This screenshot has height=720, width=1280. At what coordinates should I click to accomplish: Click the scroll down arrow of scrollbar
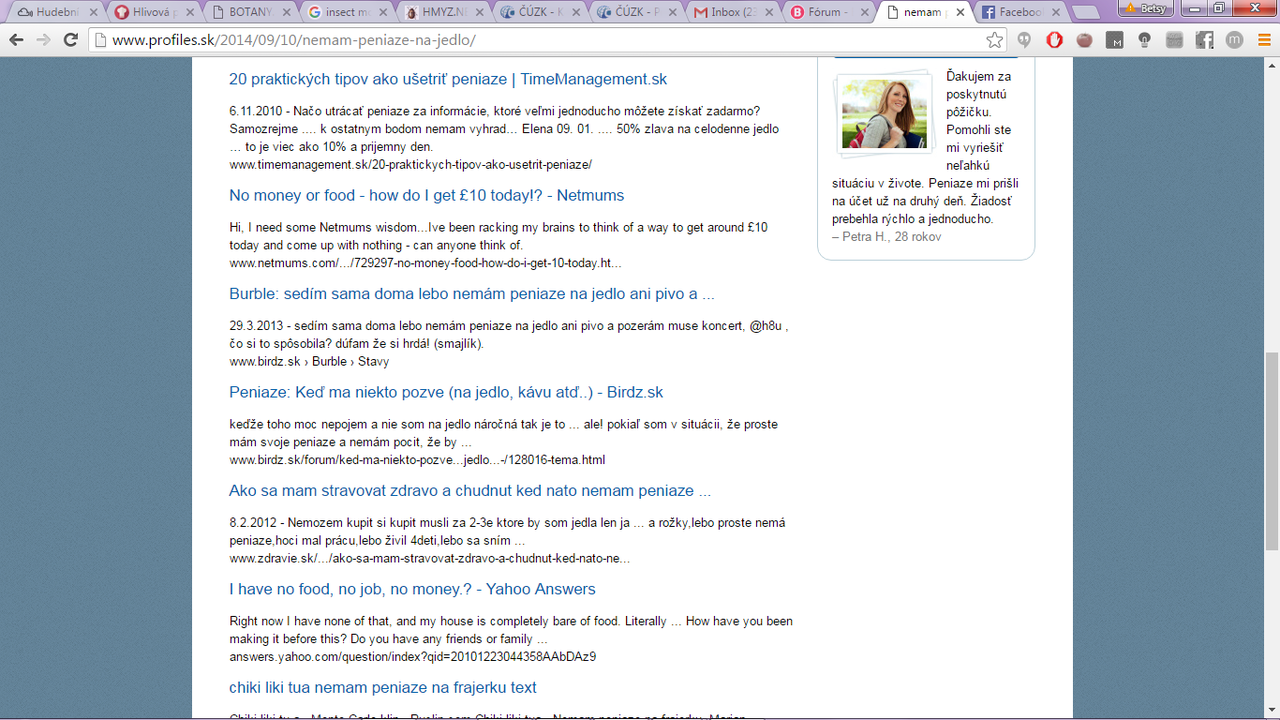[1271, 711]
